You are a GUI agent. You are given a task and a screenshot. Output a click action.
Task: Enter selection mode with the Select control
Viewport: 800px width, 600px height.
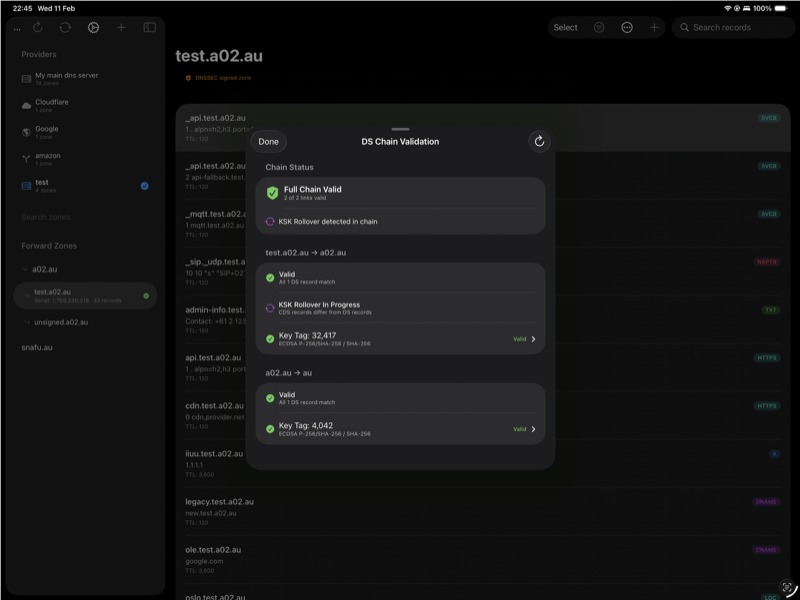point(565,28)
